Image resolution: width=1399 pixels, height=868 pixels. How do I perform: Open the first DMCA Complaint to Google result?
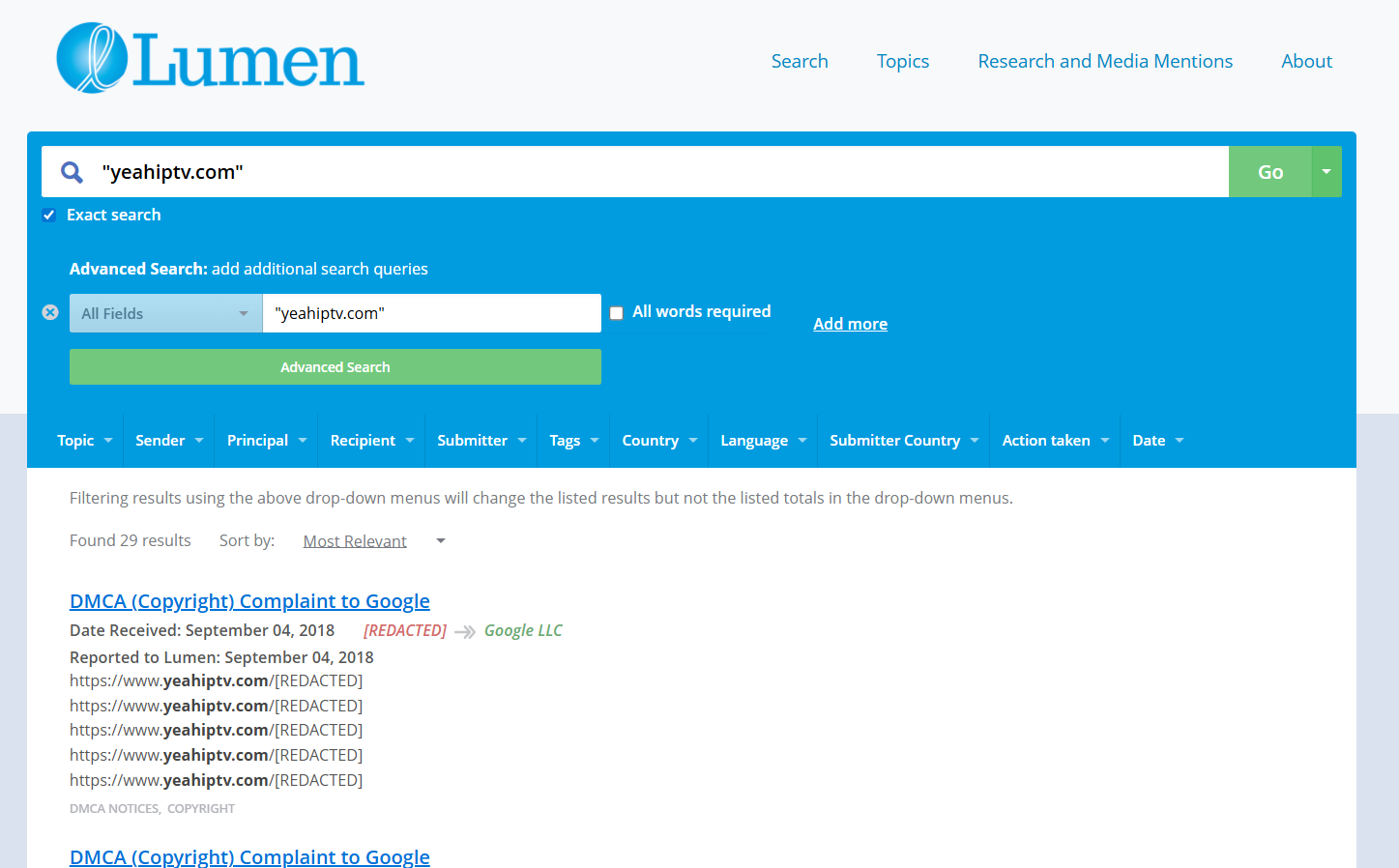pos(249,601)
